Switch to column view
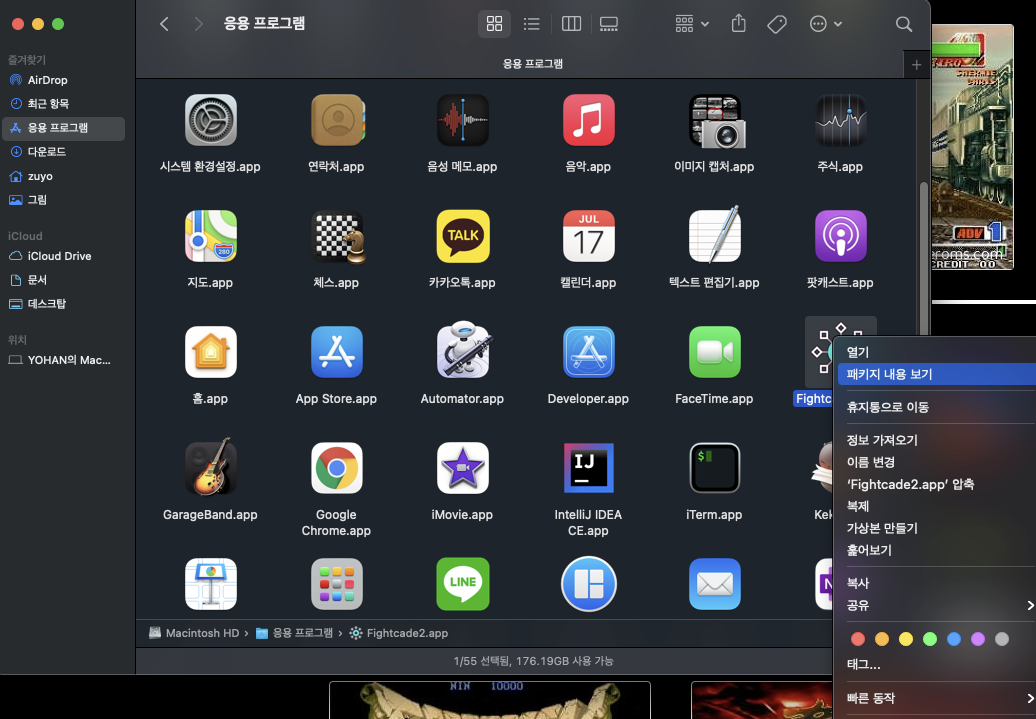This screenshot has width=1036, height=719. pyautogui.click(x=571, y=24)
